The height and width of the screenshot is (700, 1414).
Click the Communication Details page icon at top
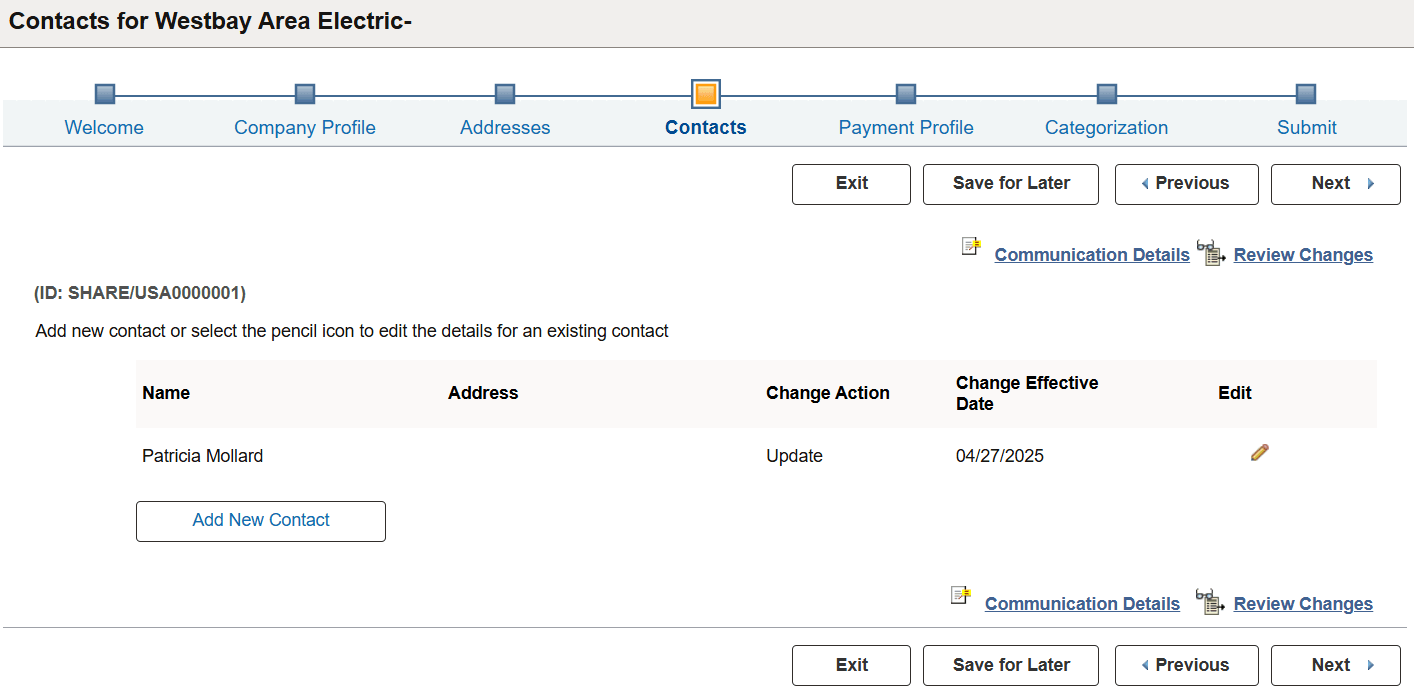point(970,246)
